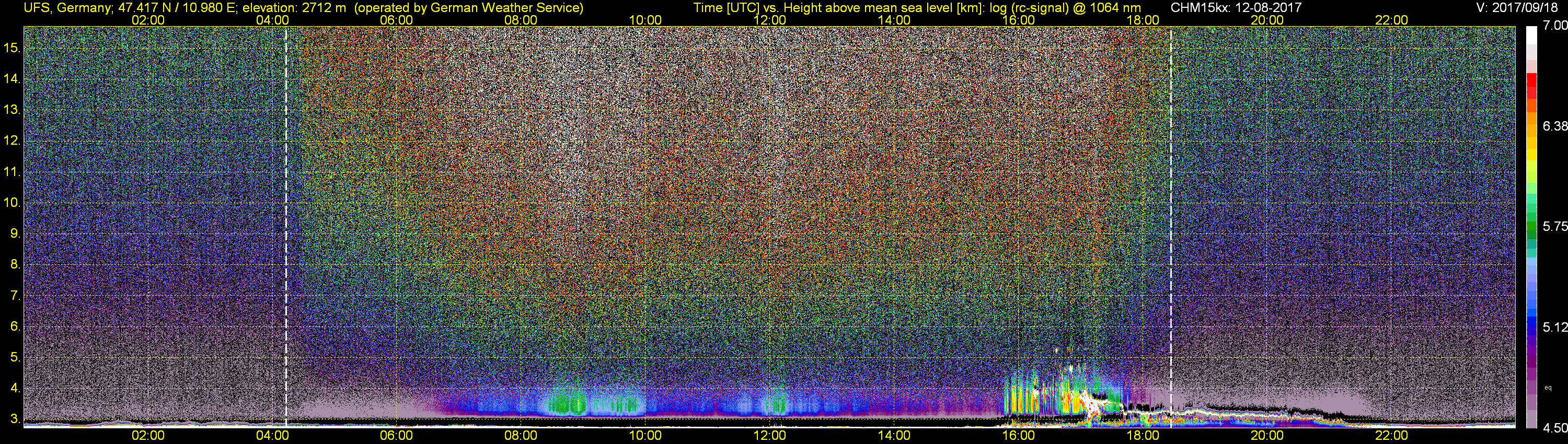Click the '11.' height axis label
Image resolution: width=1568 pixels, height=444 pixels.
pos(12,171)
